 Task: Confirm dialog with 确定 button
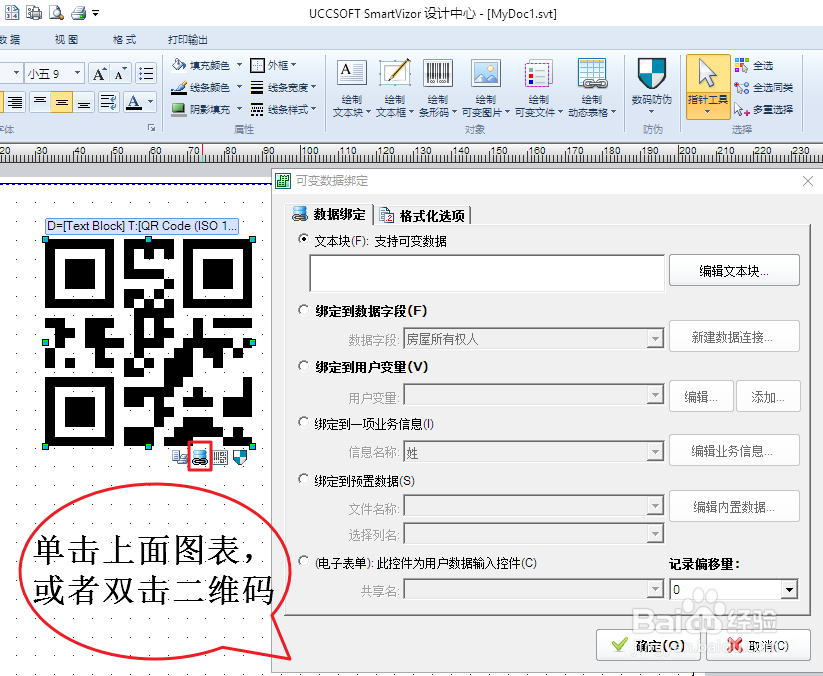tap(648, 645)
